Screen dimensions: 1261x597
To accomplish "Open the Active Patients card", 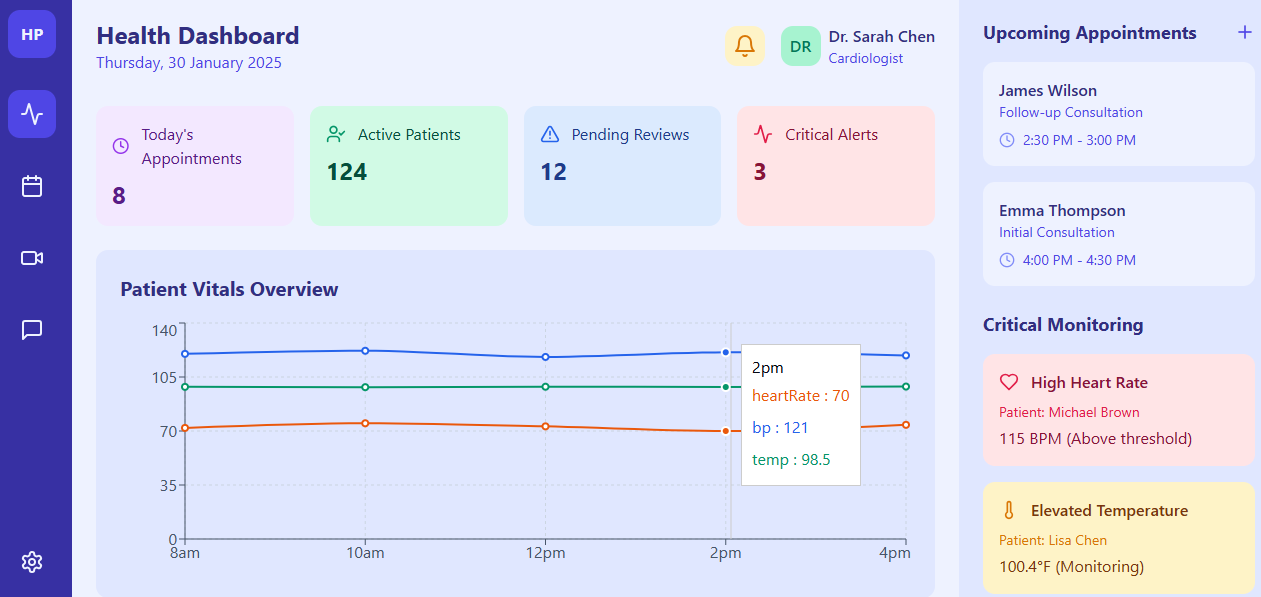I will (408, 166).
